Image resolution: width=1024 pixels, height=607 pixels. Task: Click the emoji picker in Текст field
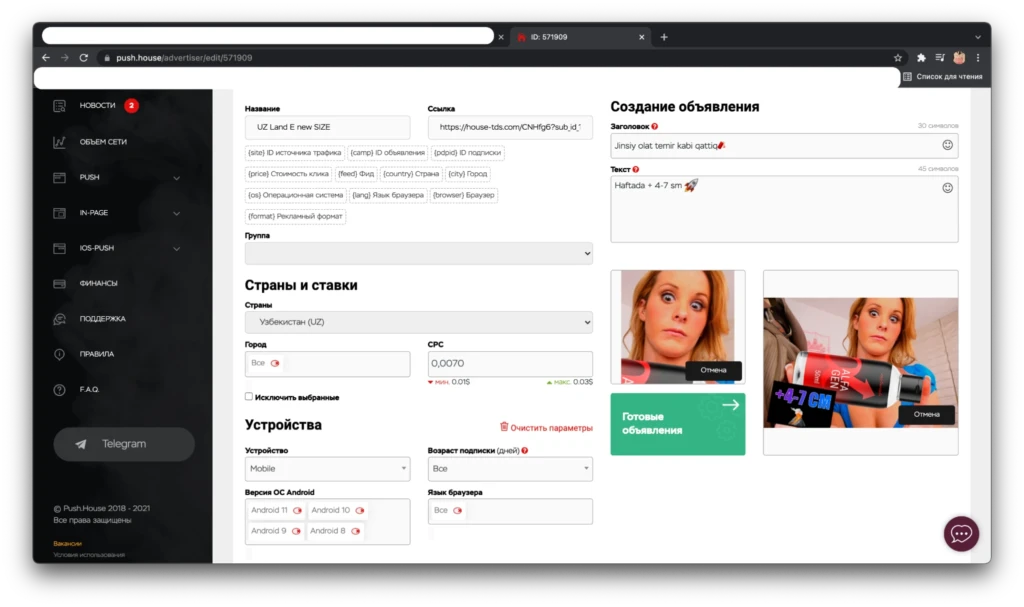947,188
